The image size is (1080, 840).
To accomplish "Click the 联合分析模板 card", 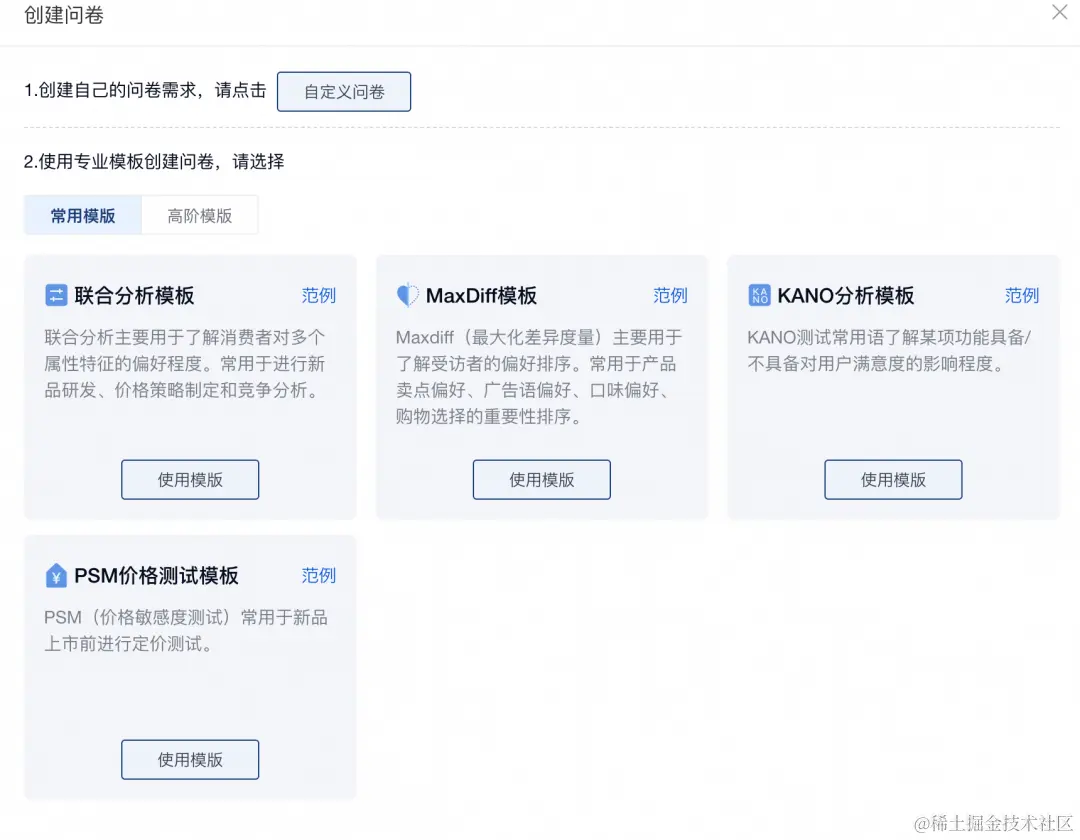I will [190, 386].
